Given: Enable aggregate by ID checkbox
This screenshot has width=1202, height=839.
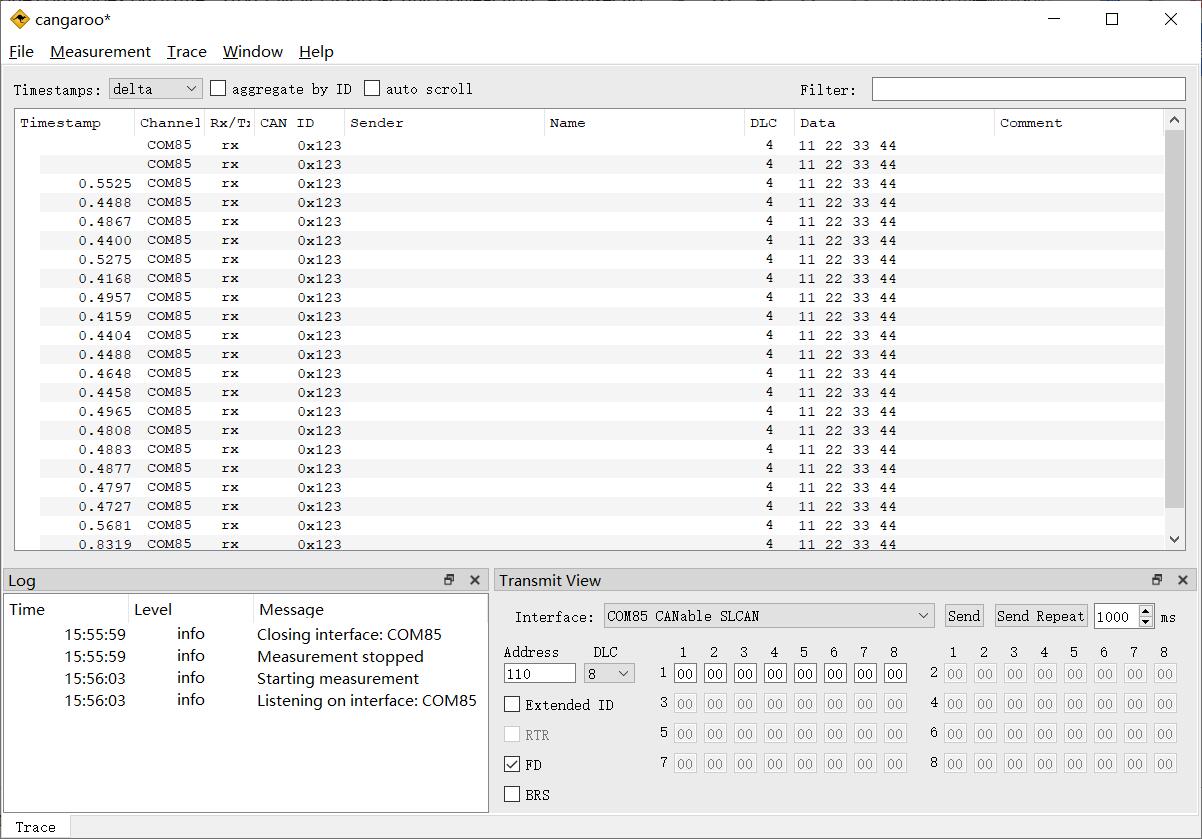Looking at the screenshot, I should point(218,88).
